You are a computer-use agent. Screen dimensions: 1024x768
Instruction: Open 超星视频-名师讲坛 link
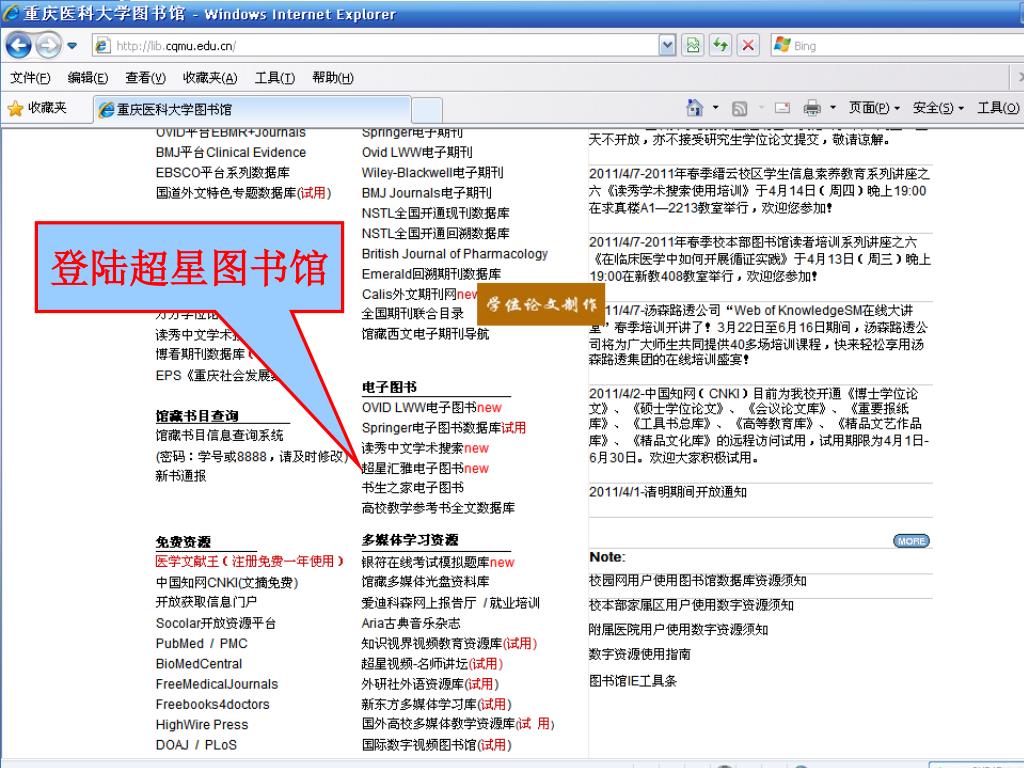415,664
